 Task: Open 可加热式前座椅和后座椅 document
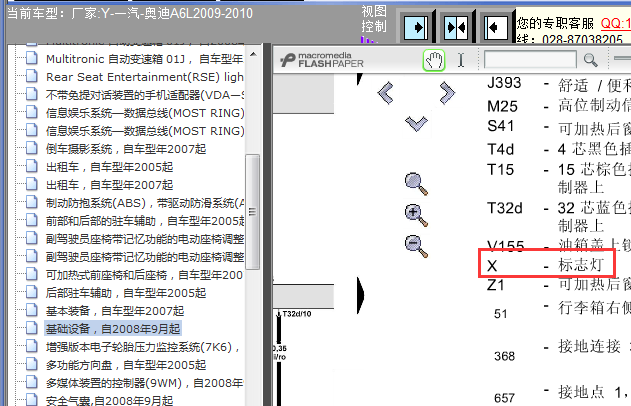coord(144,275)
